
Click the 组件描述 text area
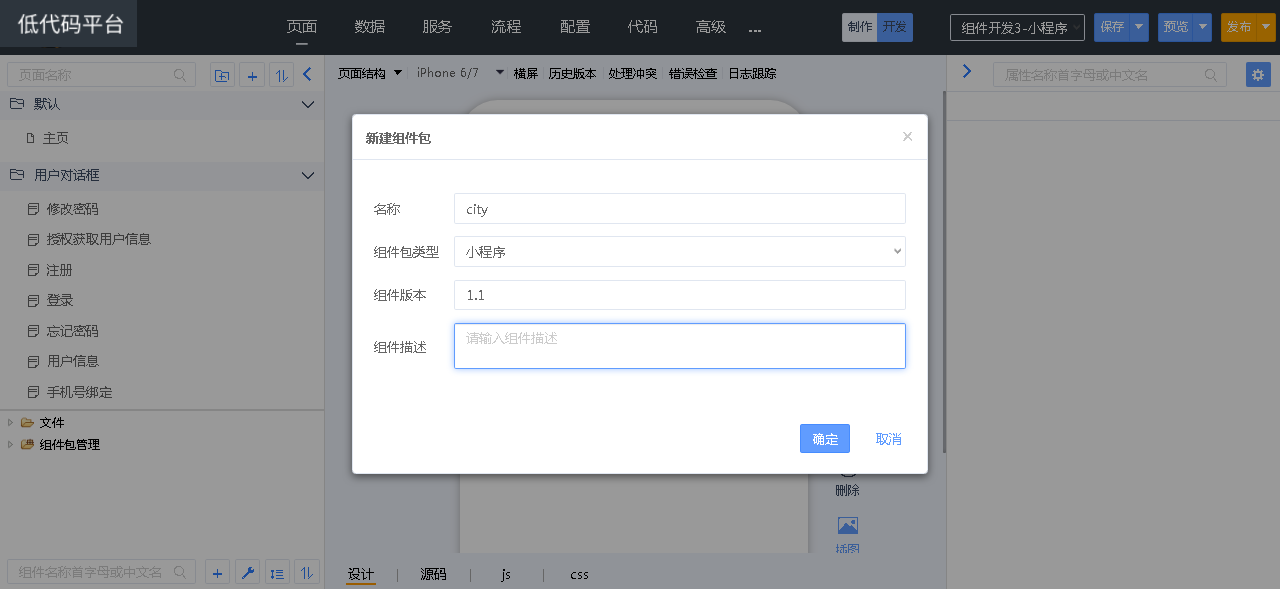click(x=679, y=346)
